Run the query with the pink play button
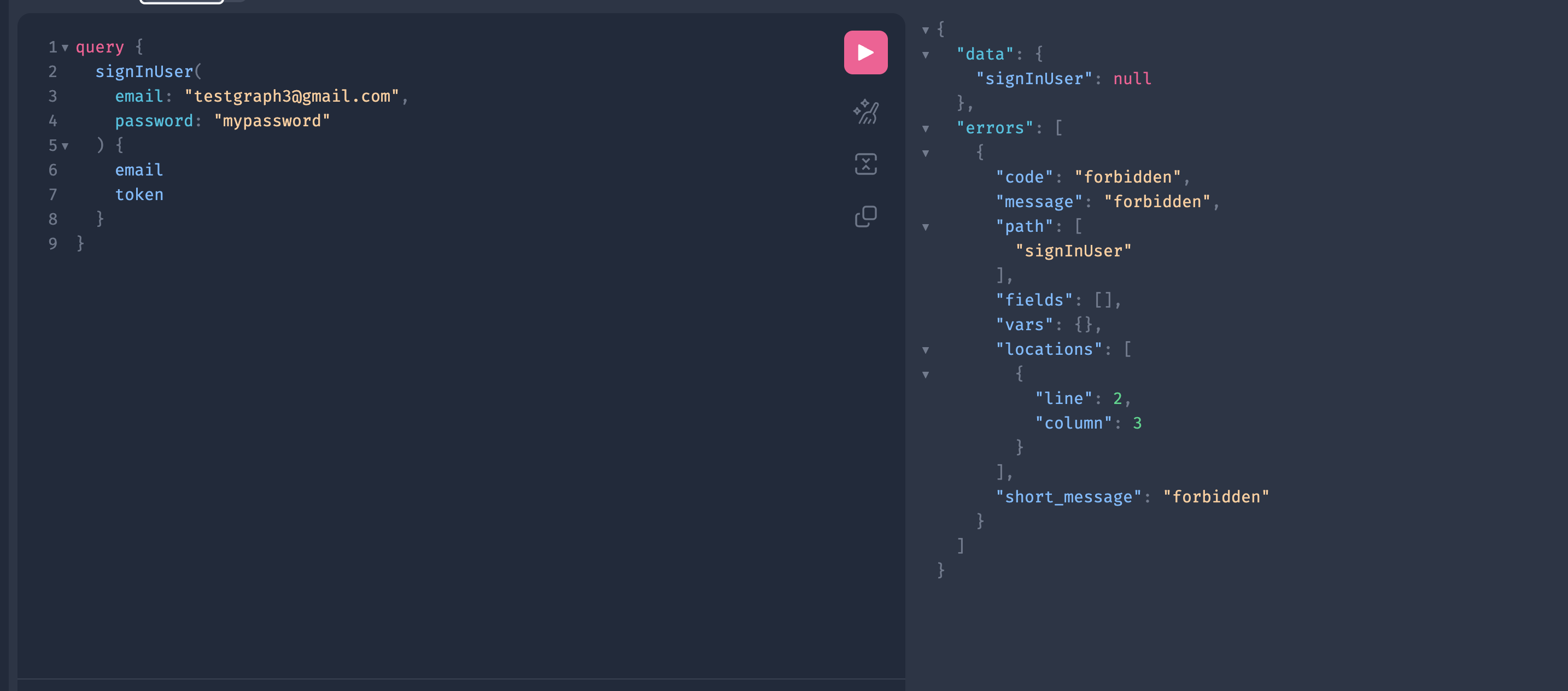Viewport: 1568px width, 691px height. click(x=865, y=52)
